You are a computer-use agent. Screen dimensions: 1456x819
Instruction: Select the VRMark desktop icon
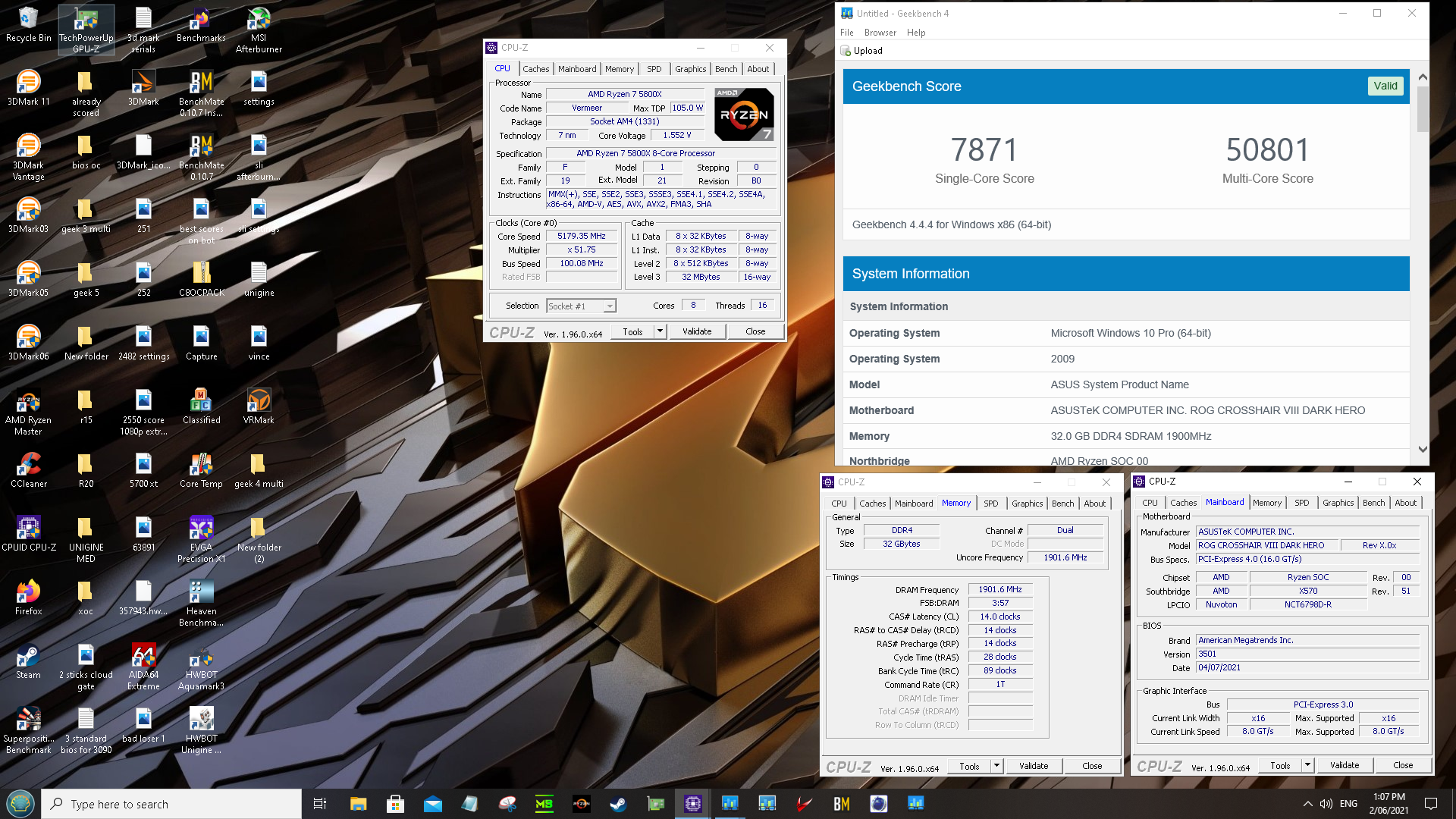coord(259,406)
